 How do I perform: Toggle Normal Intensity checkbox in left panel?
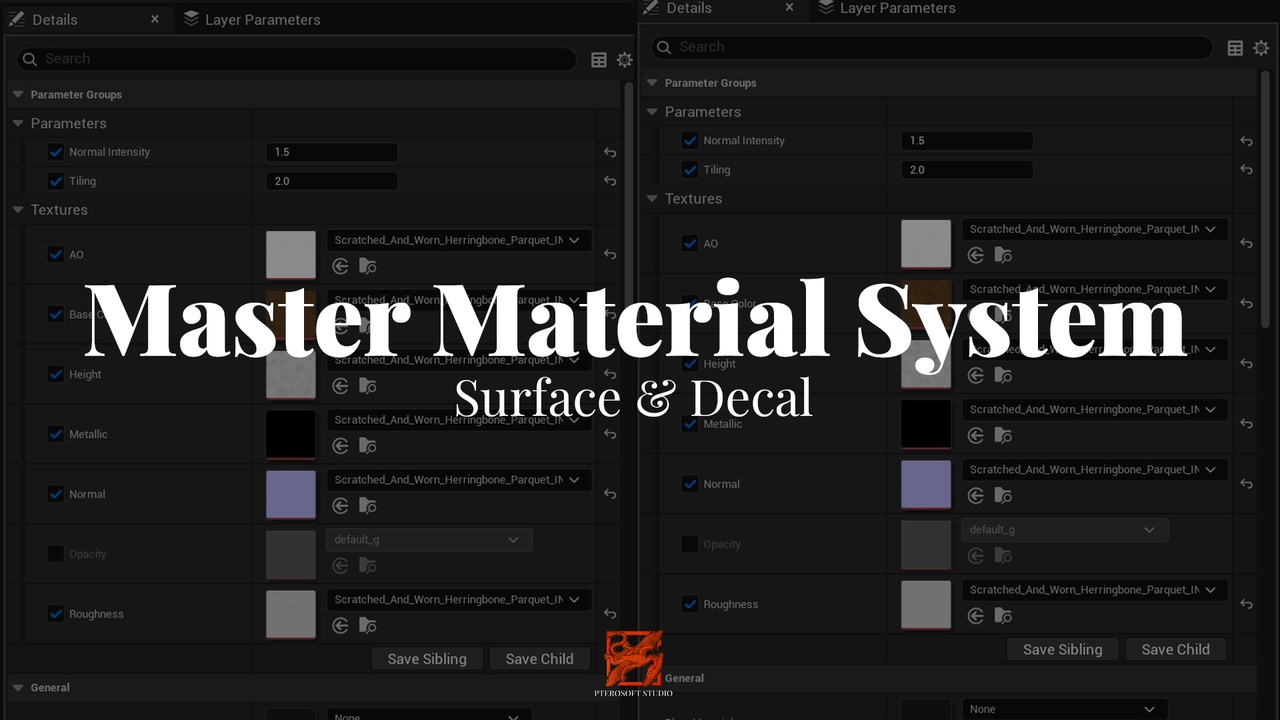(x=56, y=152)
